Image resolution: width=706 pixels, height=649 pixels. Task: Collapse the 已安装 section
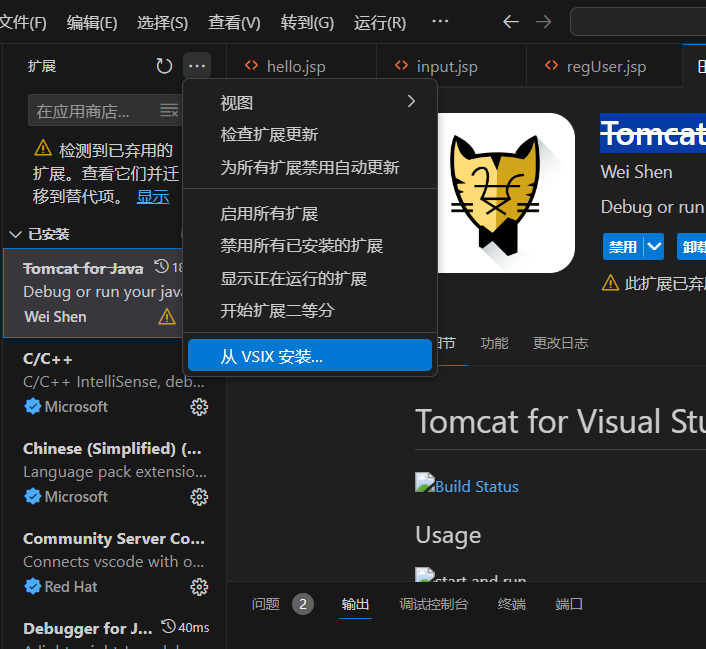click(x=15, y=234)
